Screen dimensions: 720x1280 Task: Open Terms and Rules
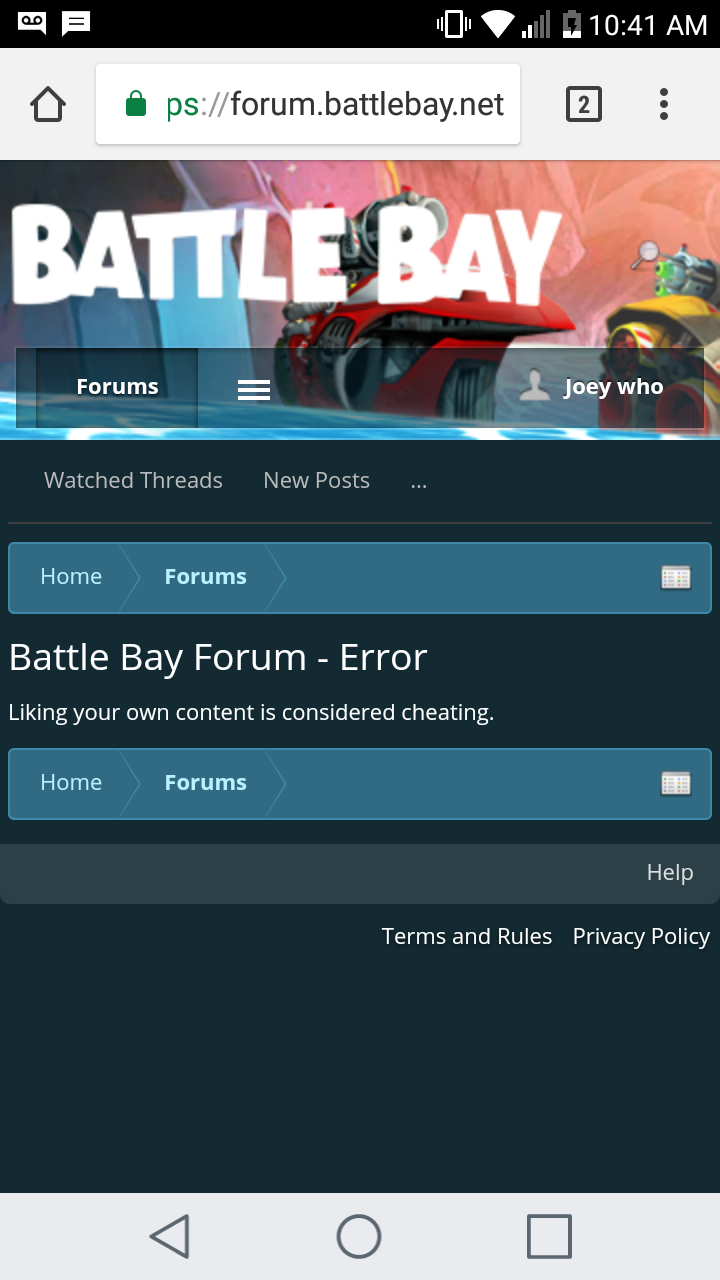coord(467,936)
